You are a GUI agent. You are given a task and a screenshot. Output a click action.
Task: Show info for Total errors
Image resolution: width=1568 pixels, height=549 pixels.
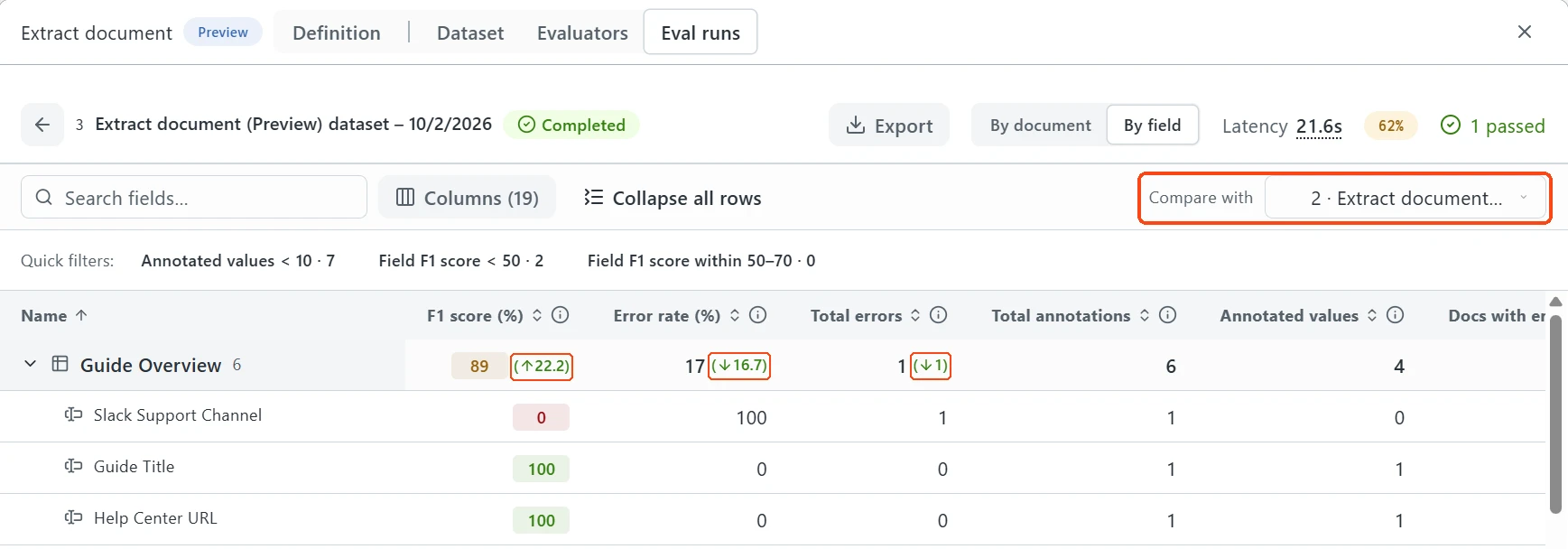click(939, 315)
